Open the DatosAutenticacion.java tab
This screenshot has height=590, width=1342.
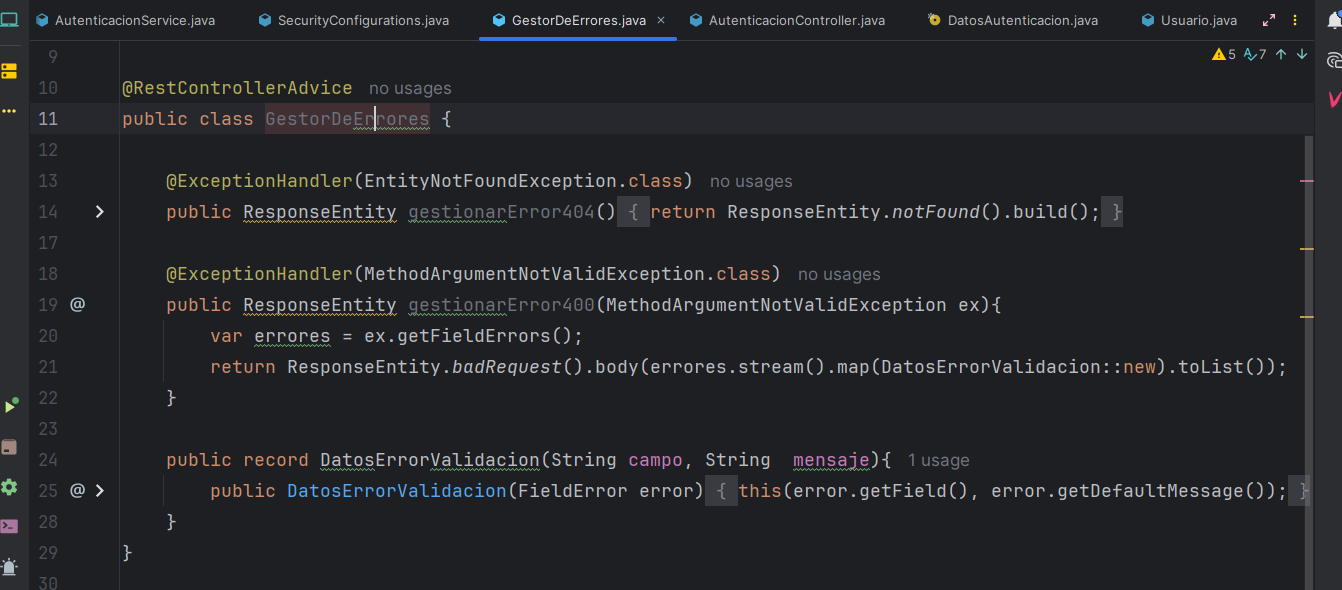click(1012, 20)
